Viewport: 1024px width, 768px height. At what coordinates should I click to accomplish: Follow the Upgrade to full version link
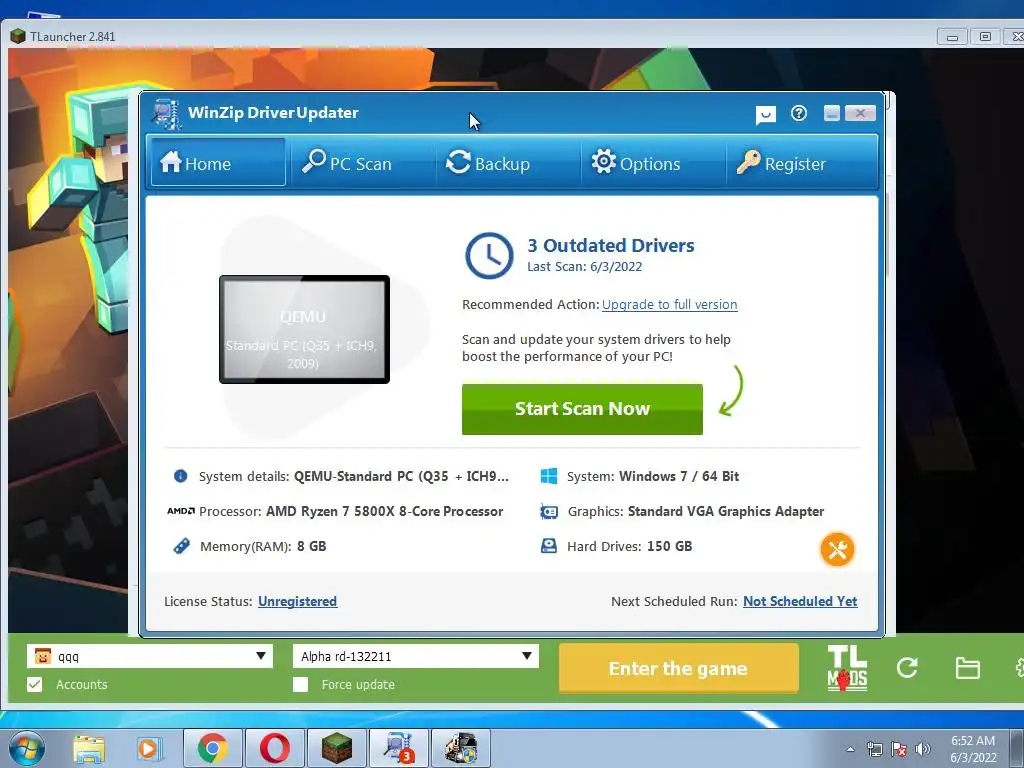(x=669, y=304)
